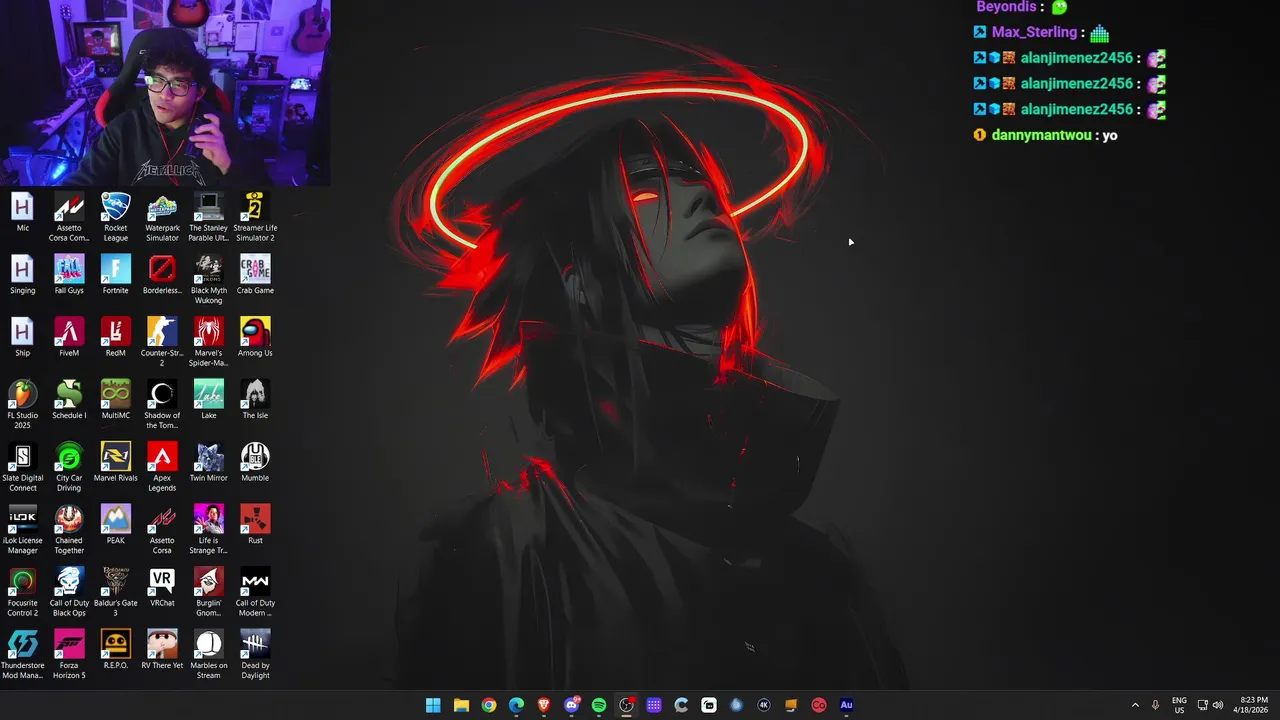Launch The Isle desktop icon
1280x720 pixels.
(x=255, y=400)
